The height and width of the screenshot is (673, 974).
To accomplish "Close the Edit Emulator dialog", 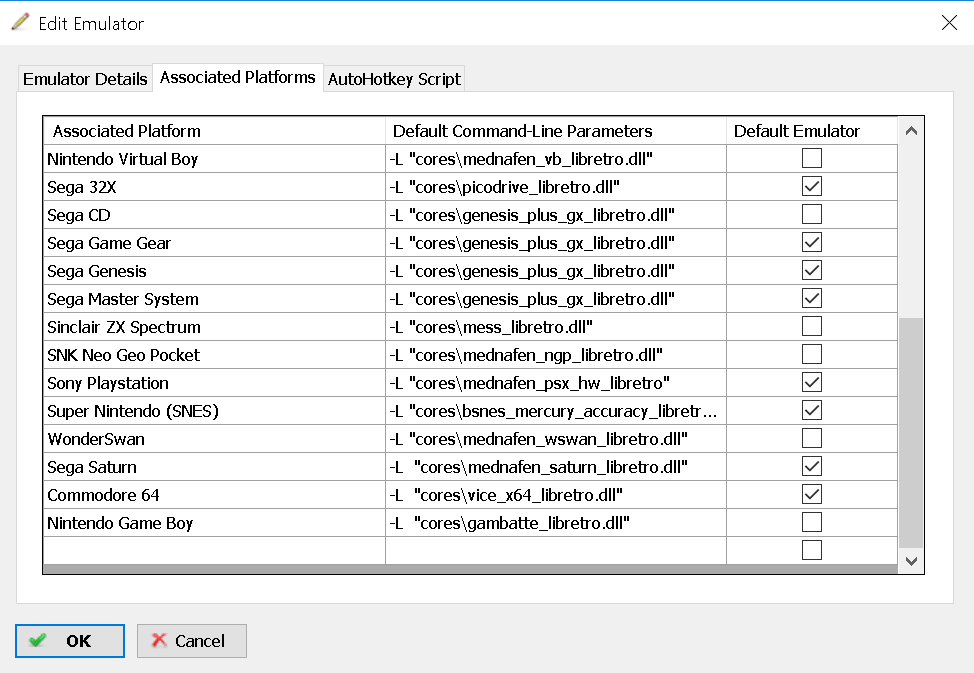I will 949,23.
